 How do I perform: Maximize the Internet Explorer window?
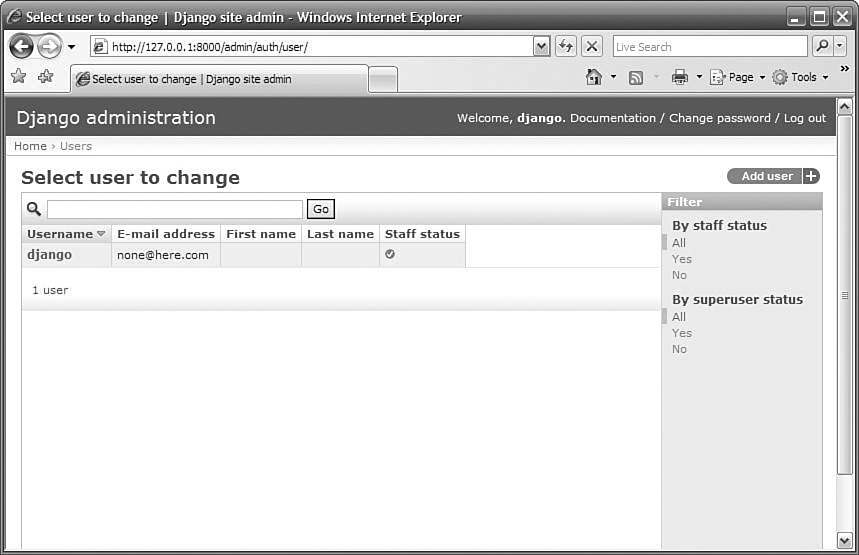pyautogui.click(x=819, y=17)
